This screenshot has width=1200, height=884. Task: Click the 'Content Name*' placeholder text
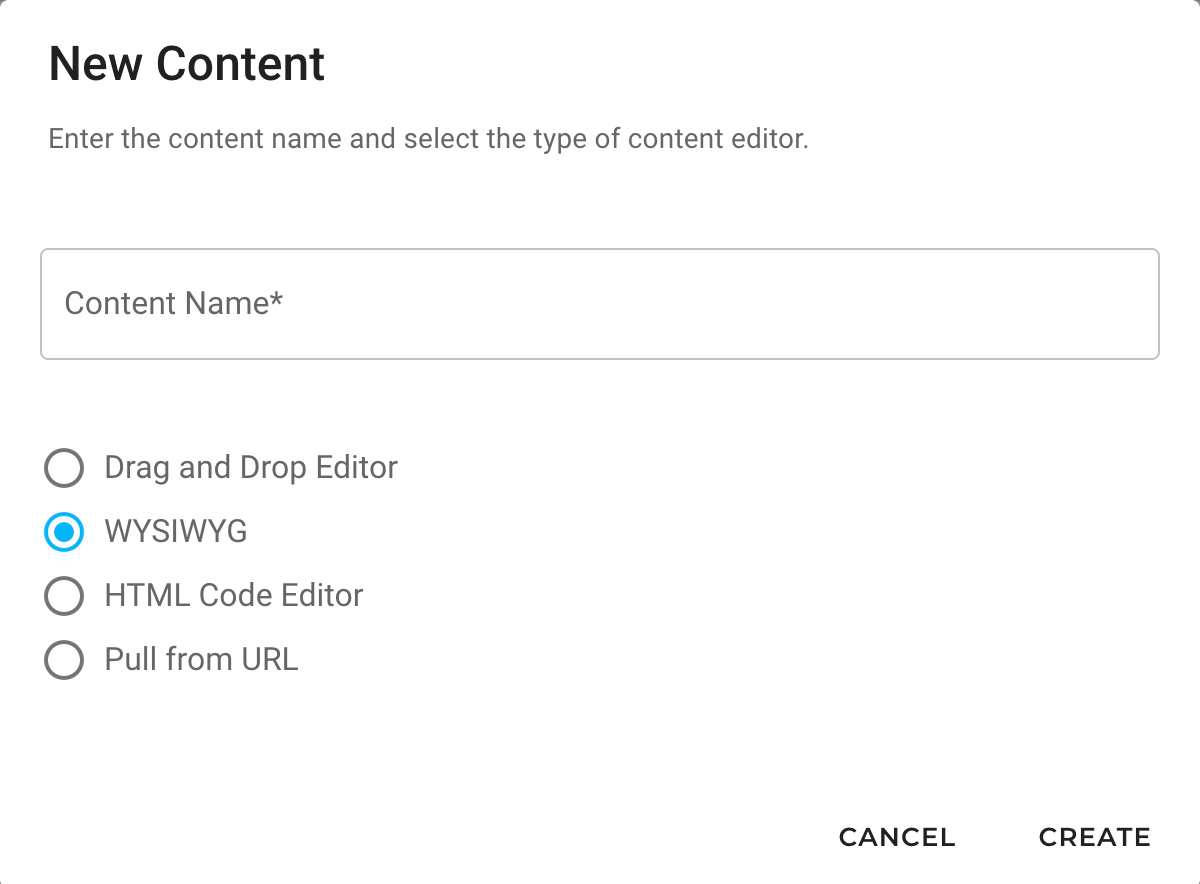click(x=174, y=303)
